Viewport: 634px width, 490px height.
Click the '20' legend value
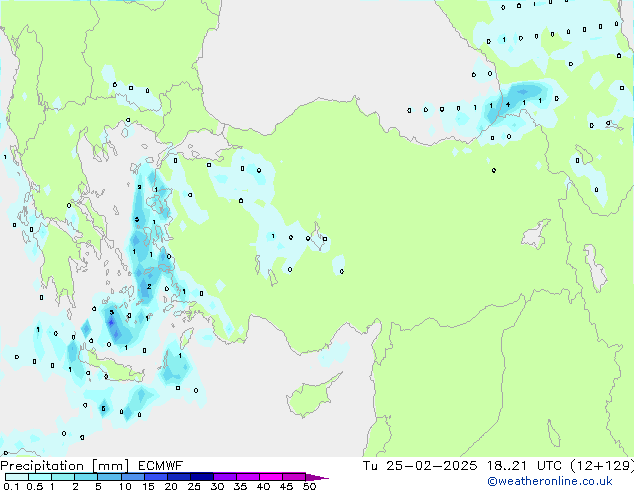tap(171, 486)
